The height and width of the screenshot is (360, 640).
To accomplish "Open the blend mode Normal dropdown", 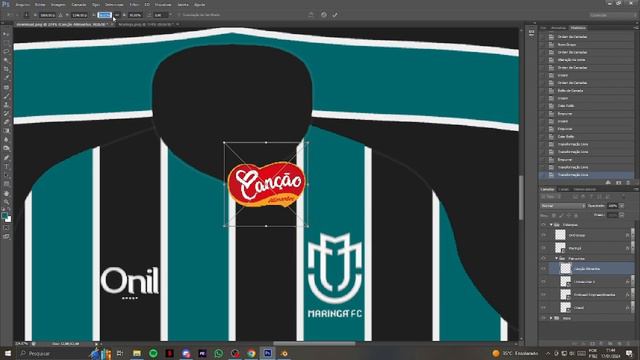I will pyautogui.click(x=562, y=206).
